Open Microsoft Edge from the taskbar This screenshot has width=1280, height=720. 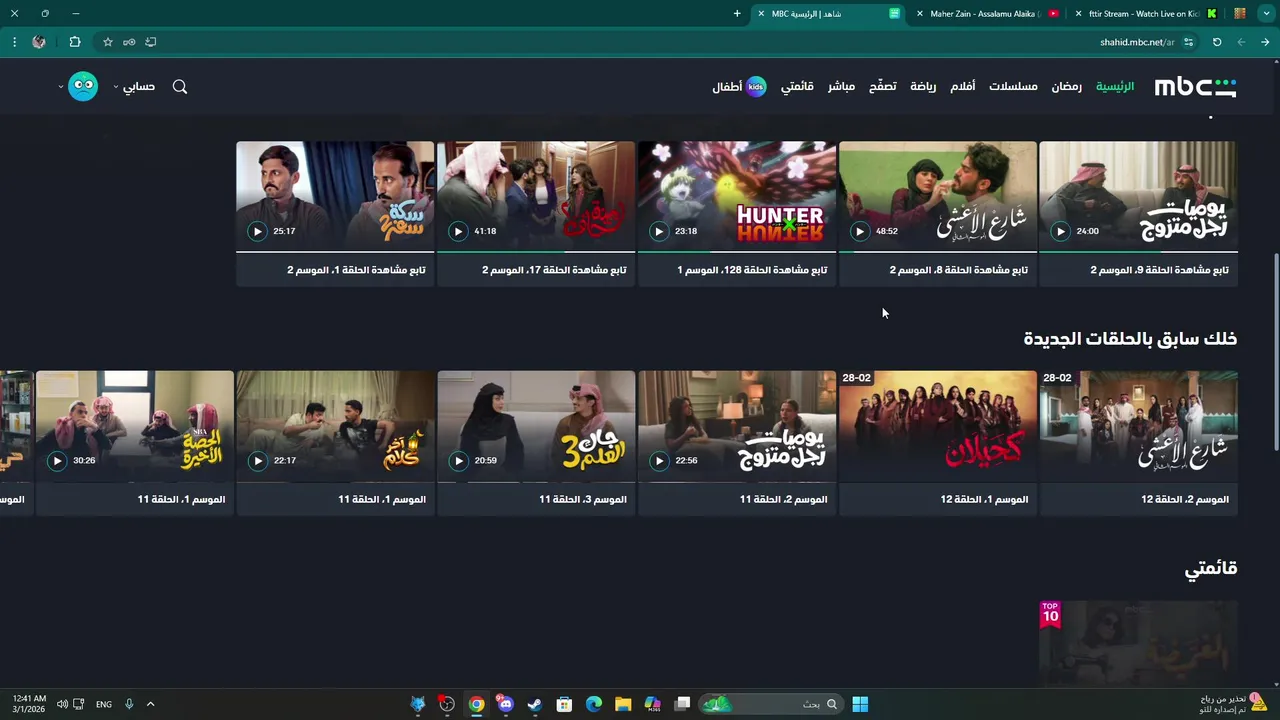593,704
